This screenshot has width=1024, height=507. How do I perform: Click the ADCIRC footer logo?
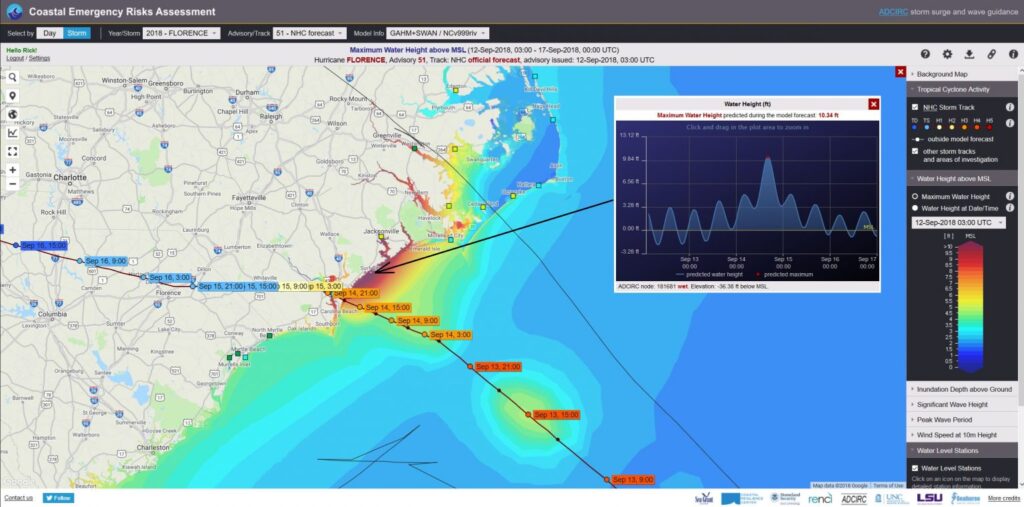click(854, 499)
